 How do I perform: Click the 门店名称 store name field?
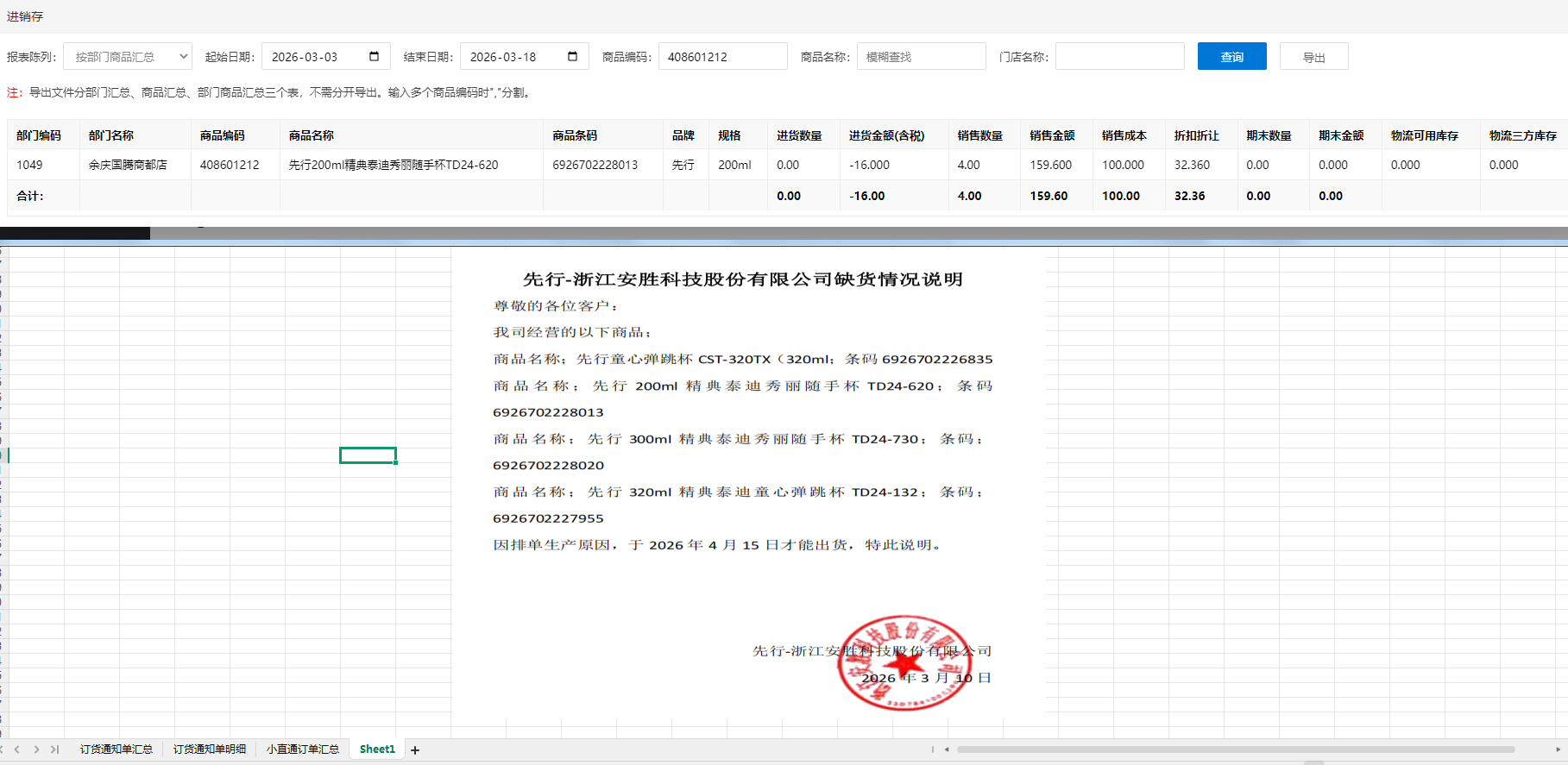pos(1119,57)
